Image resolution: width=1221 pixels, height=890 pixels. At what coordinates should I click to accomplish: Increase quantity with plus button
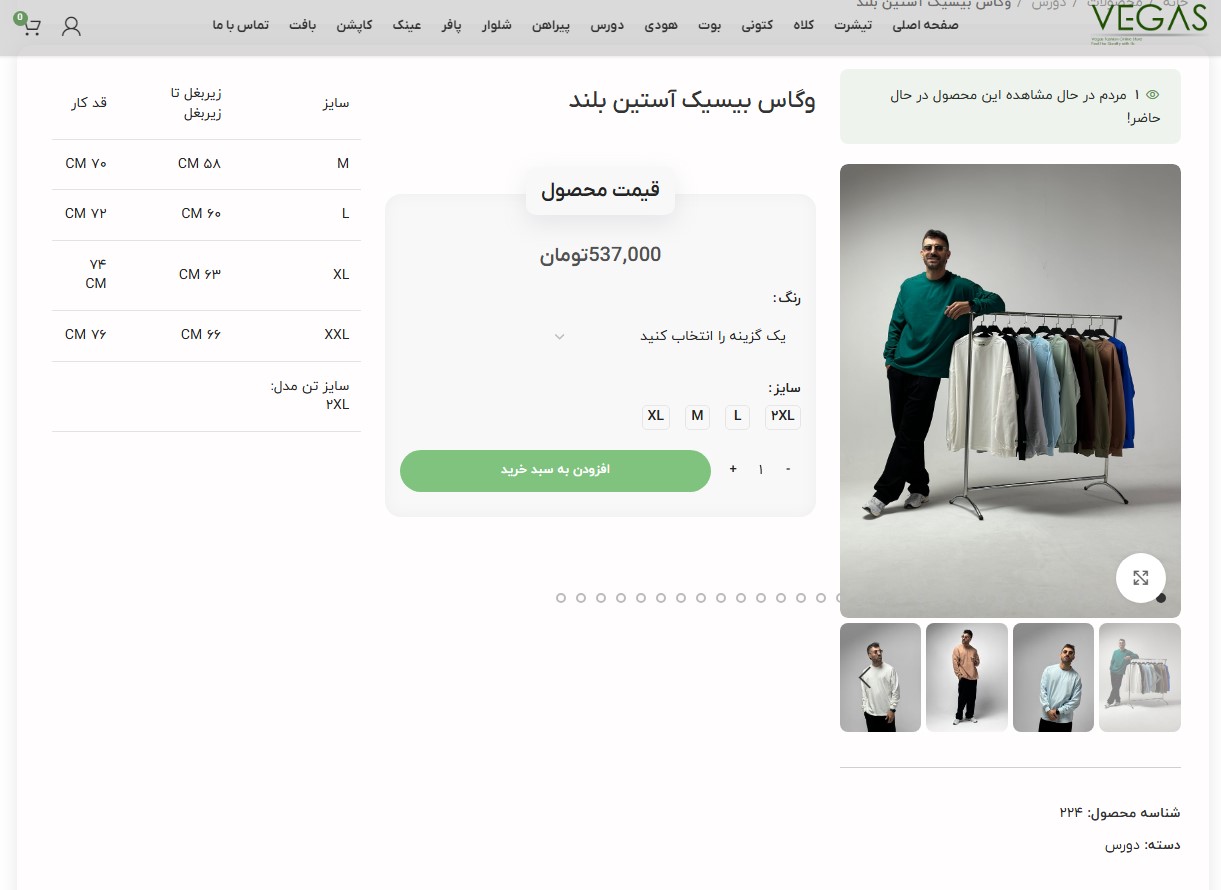point(733,470)
